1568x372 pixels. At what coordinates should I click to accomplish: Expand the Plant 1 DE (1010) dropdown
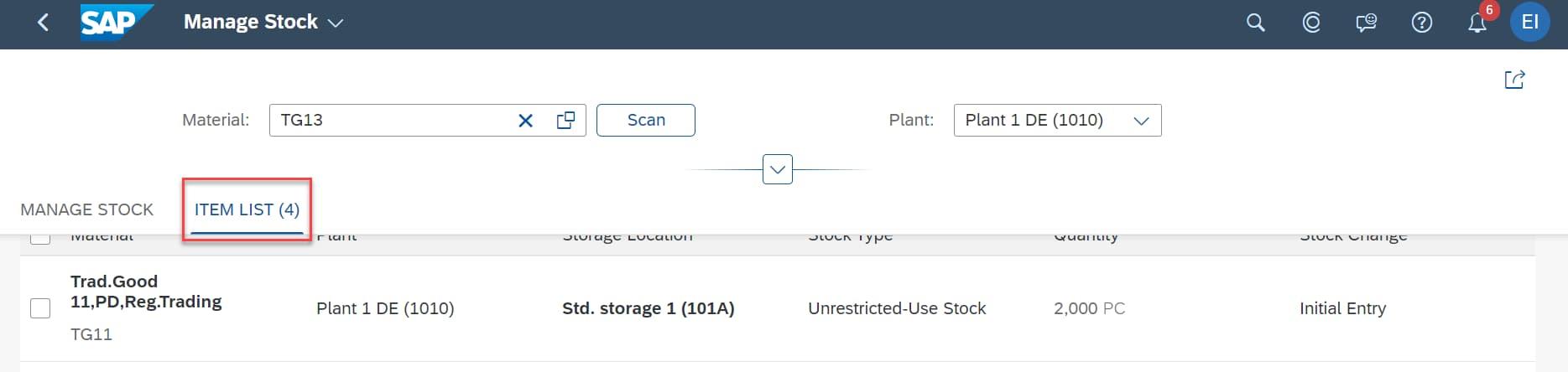1141,121
